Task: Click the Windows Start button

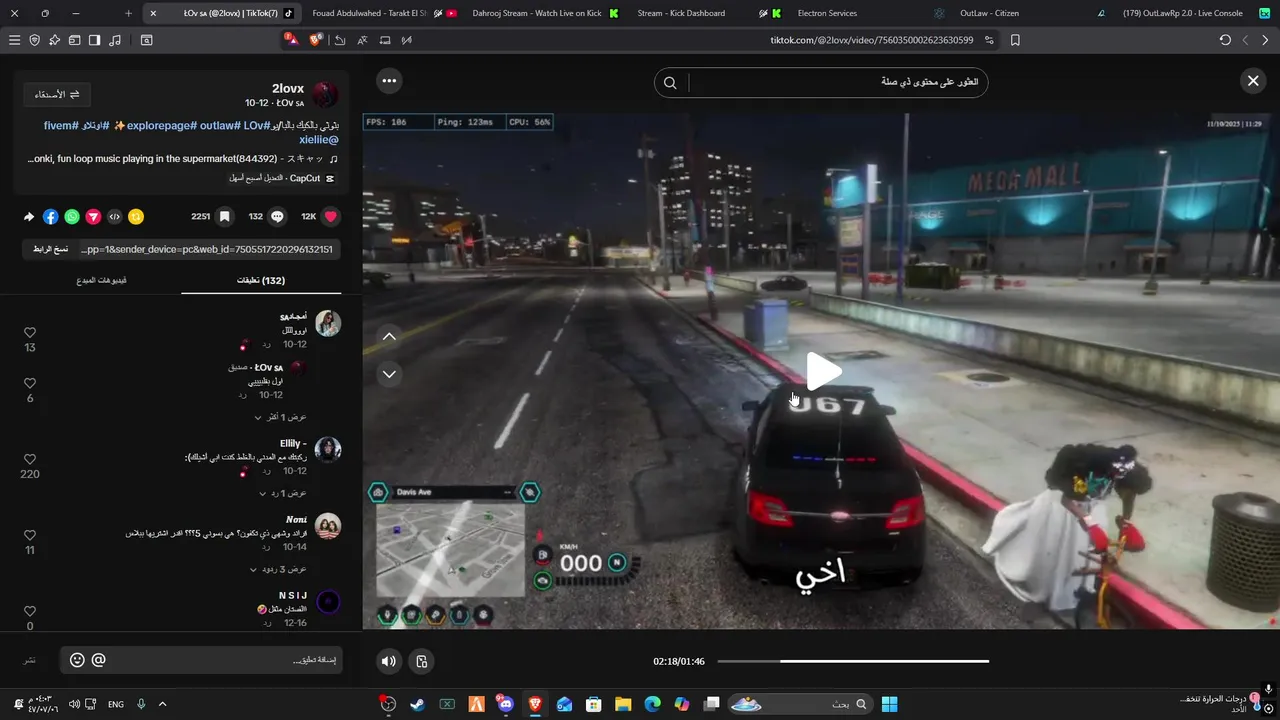Action: [x=889, y=704]
